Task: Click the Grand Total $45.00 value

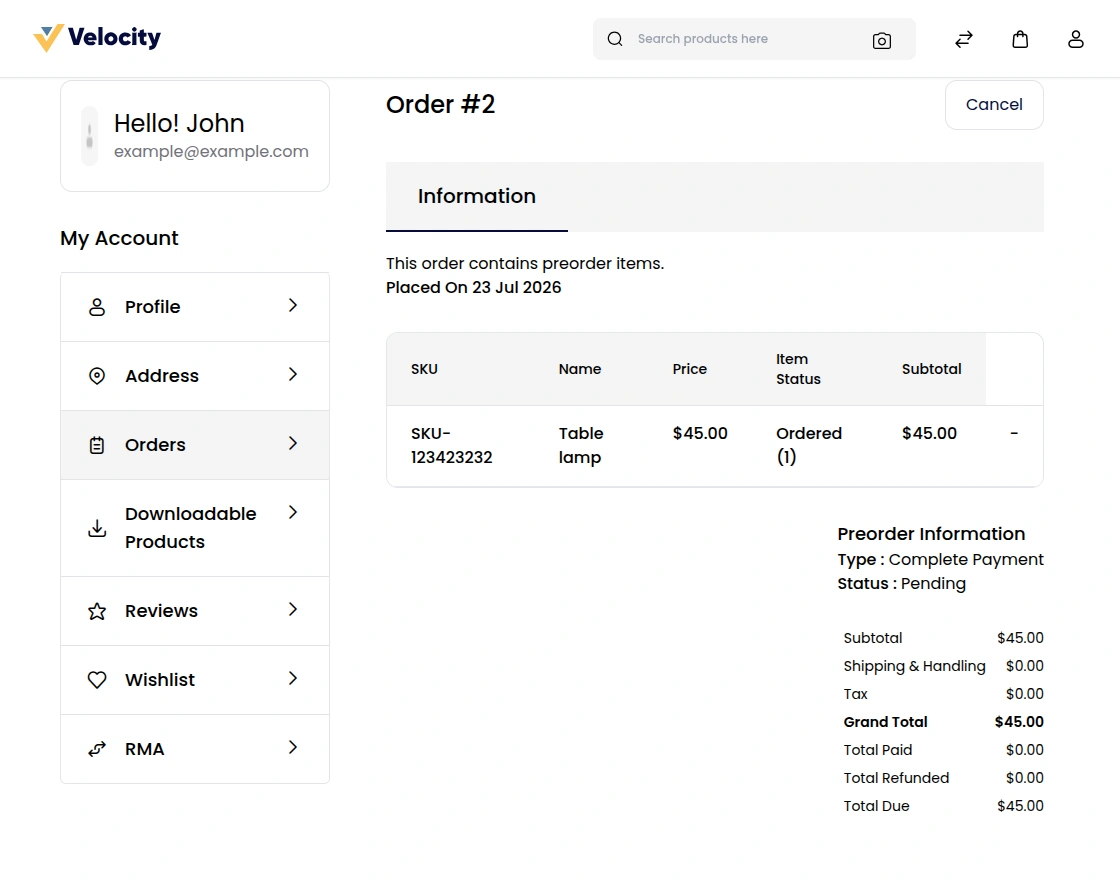Action: coord(1019,722)
